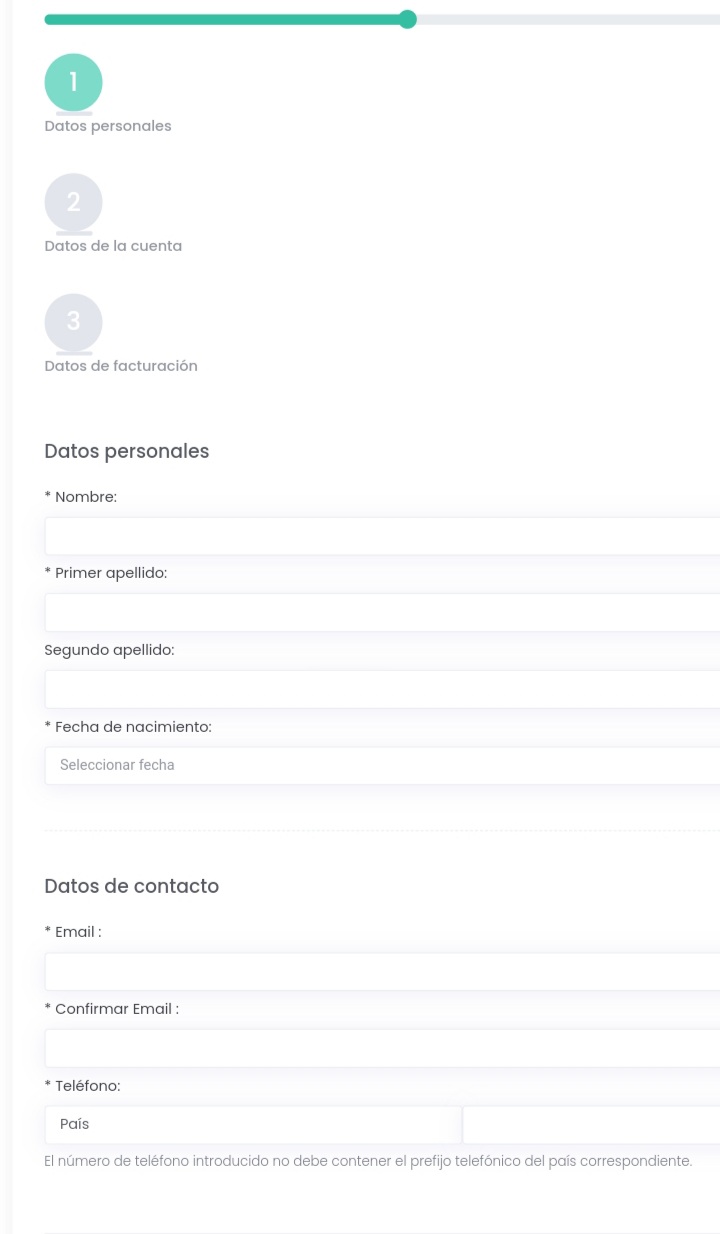Focus the Email input field
Screen dimensions: 720x1234
382,971
